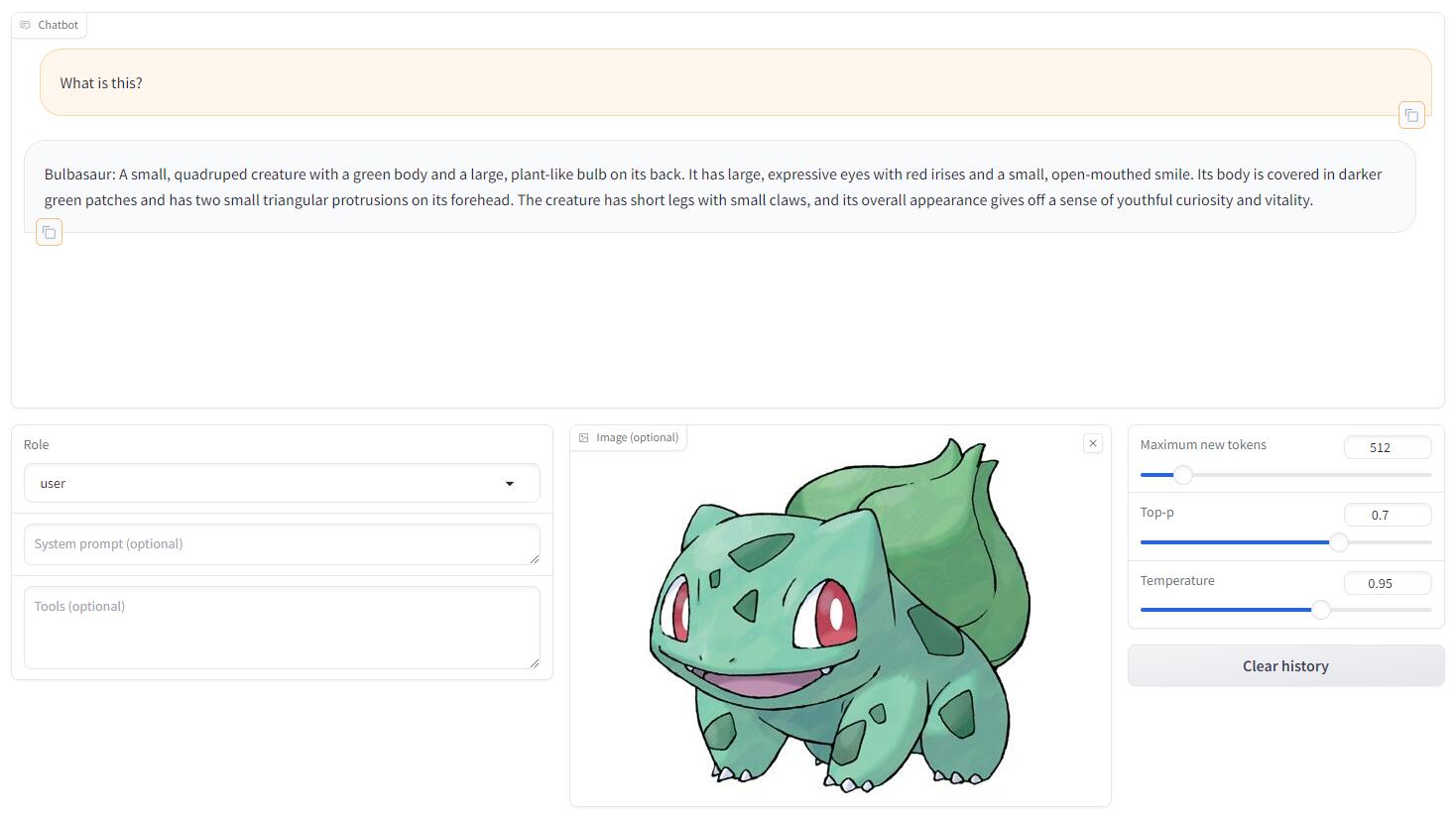The image size is (1456, 822).
Task: Adjust the Temperature slider handle
Action: [x=1321, y=610]
